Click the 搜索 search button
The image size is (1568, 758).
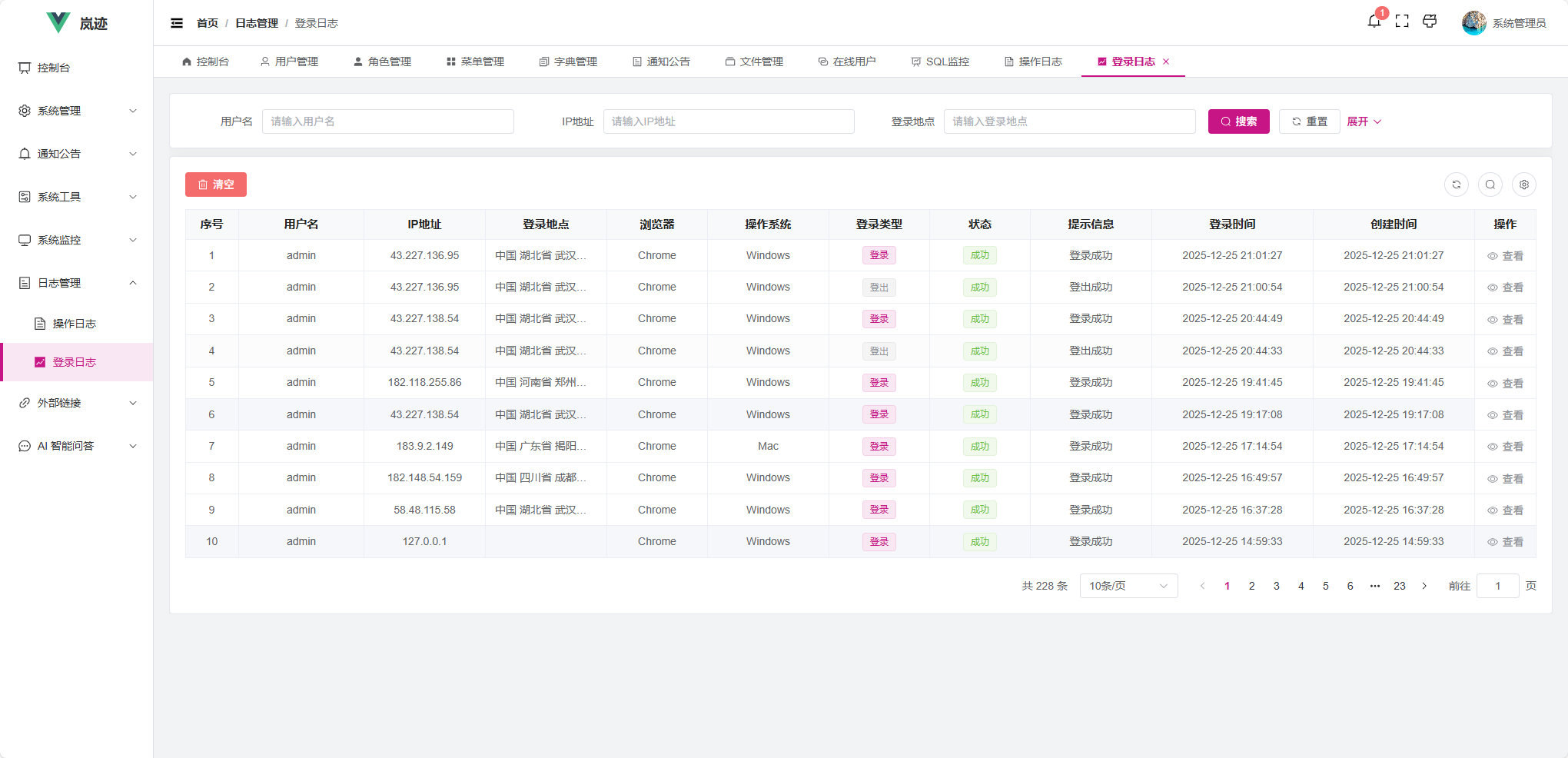(1238, 121)
